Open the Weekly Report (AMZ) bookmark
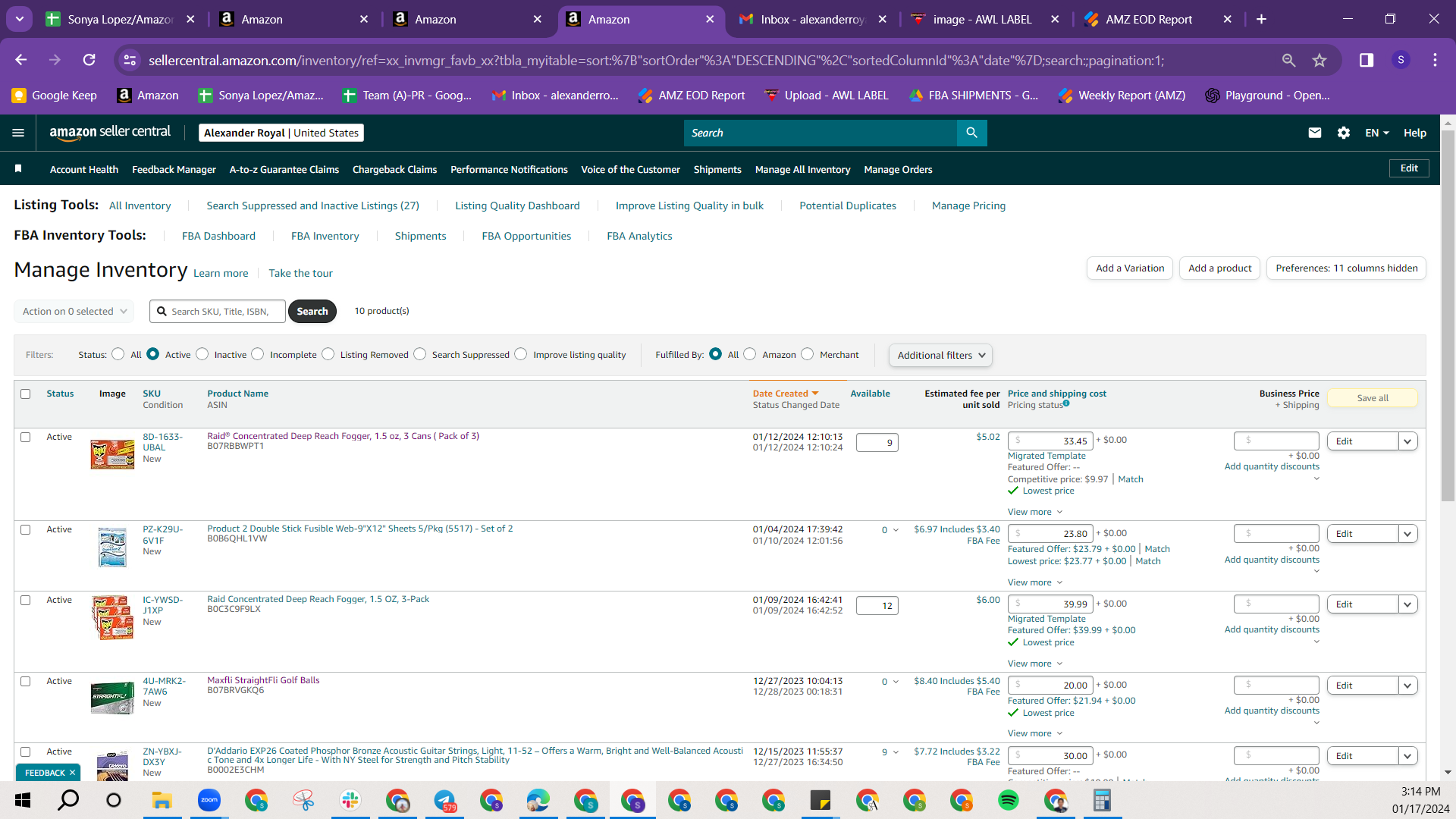 [x=1122, y=95]
